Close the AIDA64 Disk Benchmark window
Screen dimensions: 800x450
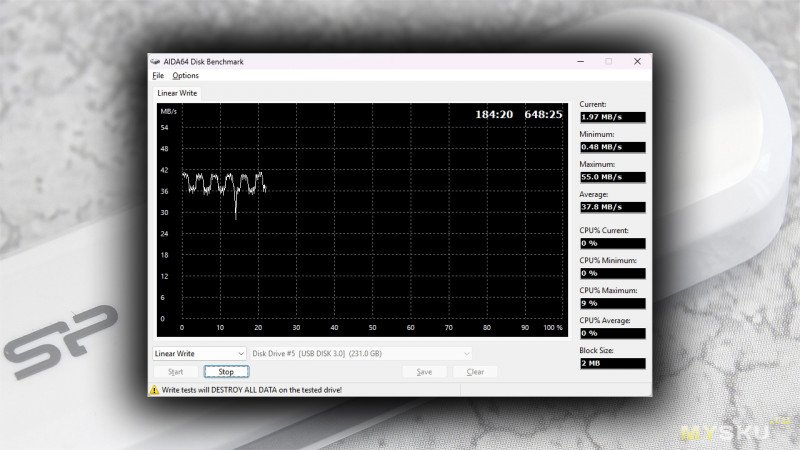[637, 61]
